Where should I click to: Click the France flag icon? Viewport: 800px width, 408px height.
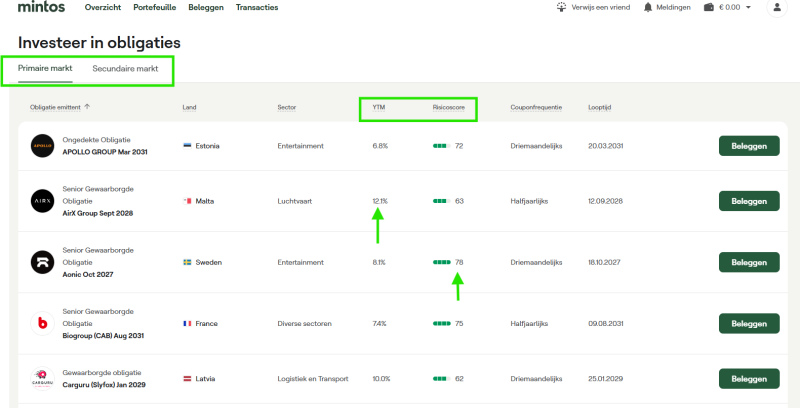187,323
